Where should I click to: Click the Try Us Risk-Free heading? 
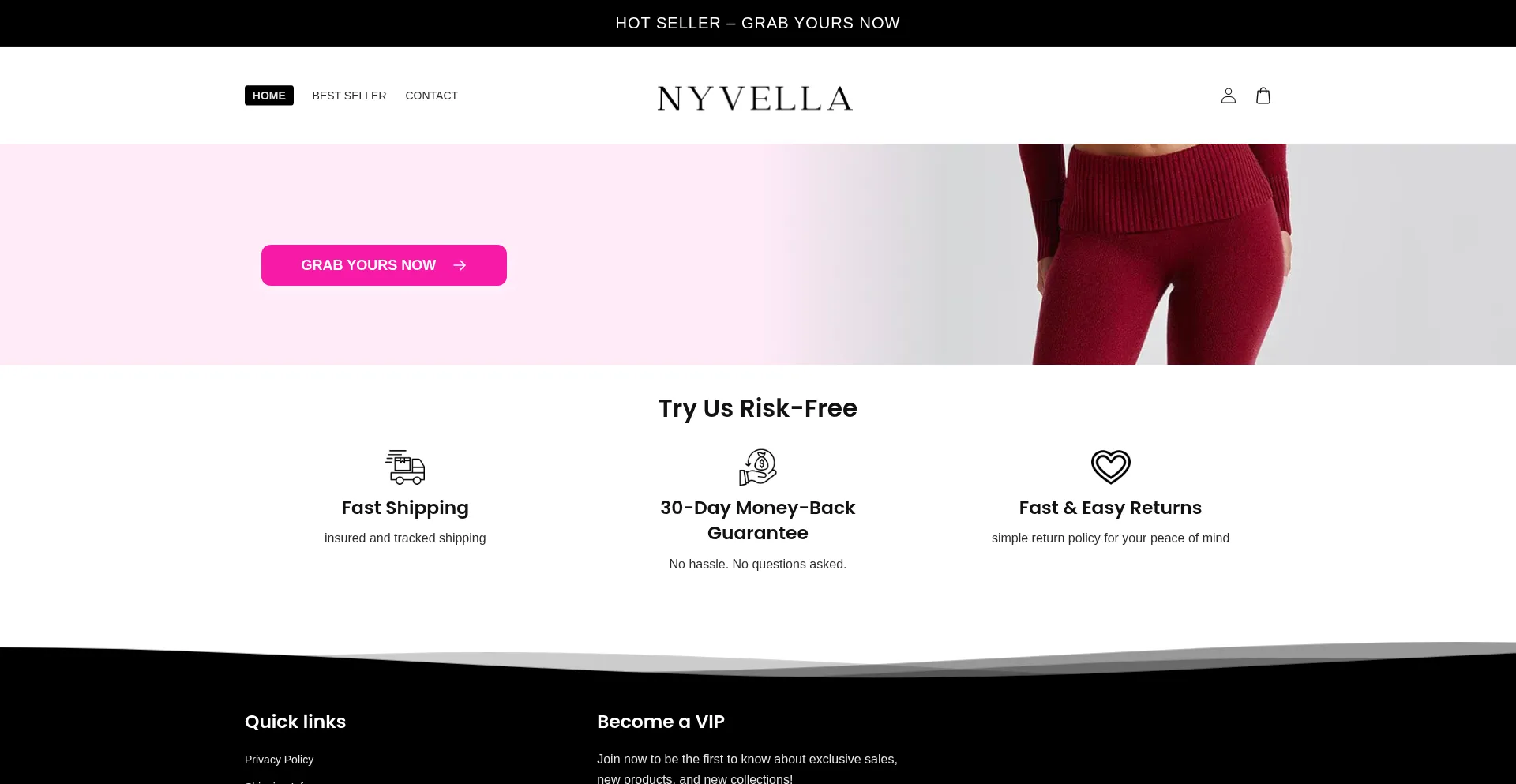pos(758,408)
